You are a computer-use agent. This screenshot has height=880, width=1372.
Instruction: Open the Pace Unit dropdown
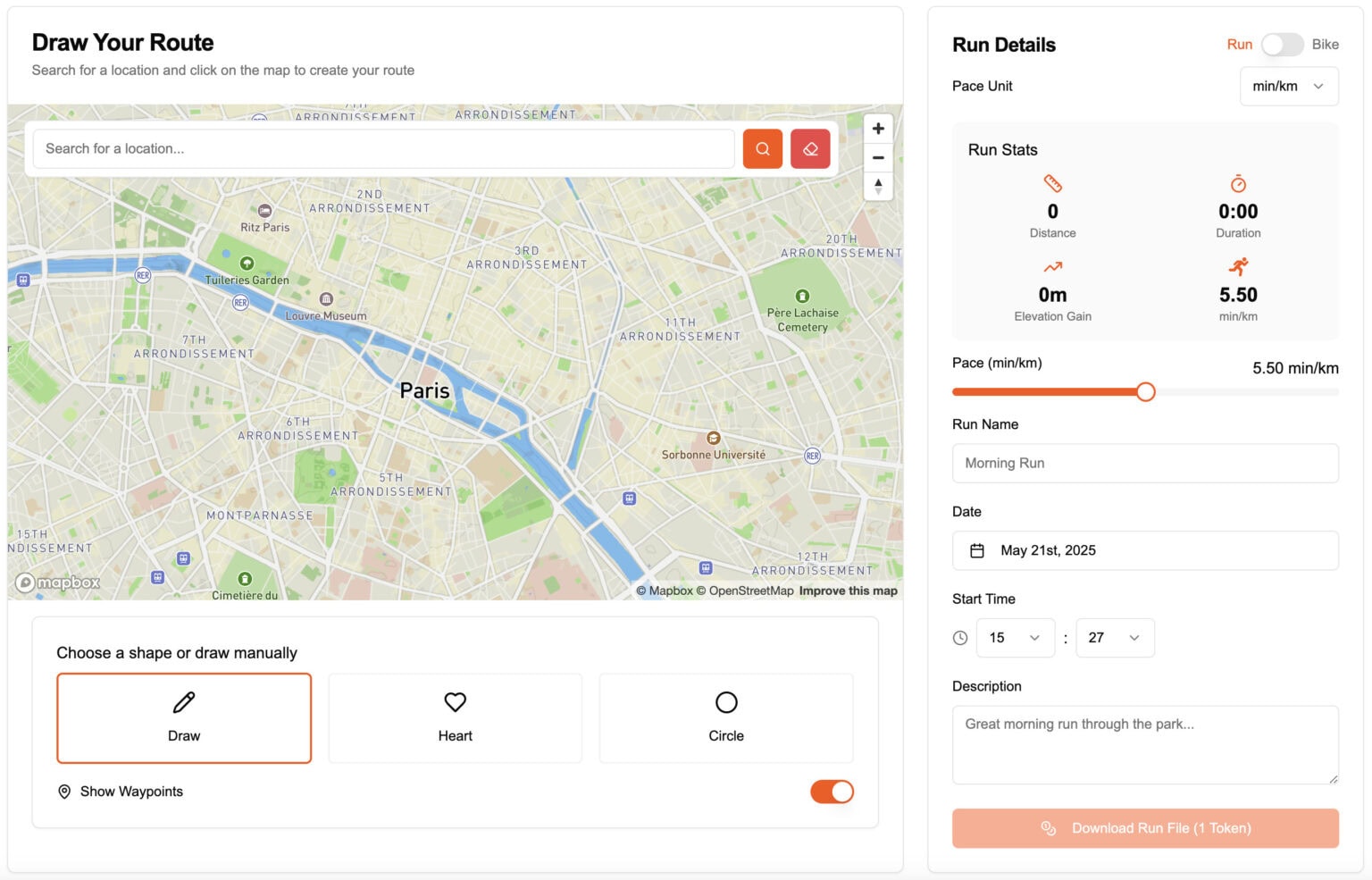(x=1289, y=86)
